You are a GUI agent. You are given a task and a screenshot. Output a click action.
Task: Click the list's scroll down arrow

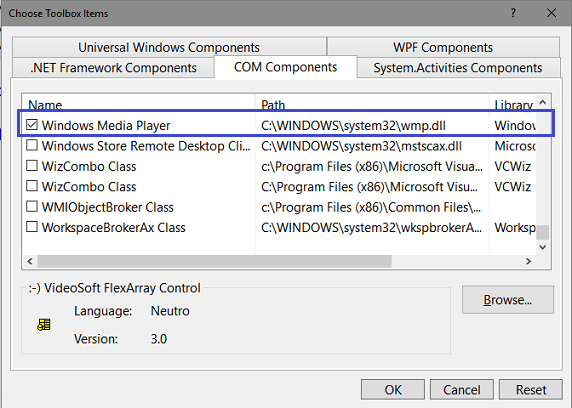(x=542, y=247)
